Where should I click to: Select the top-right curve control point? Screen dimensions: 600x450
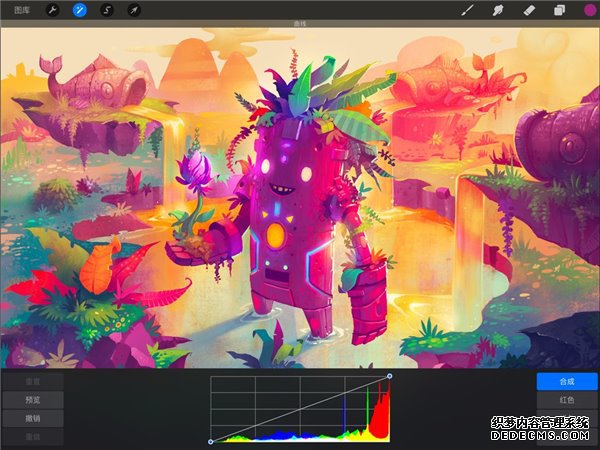[x=389, y=376]
